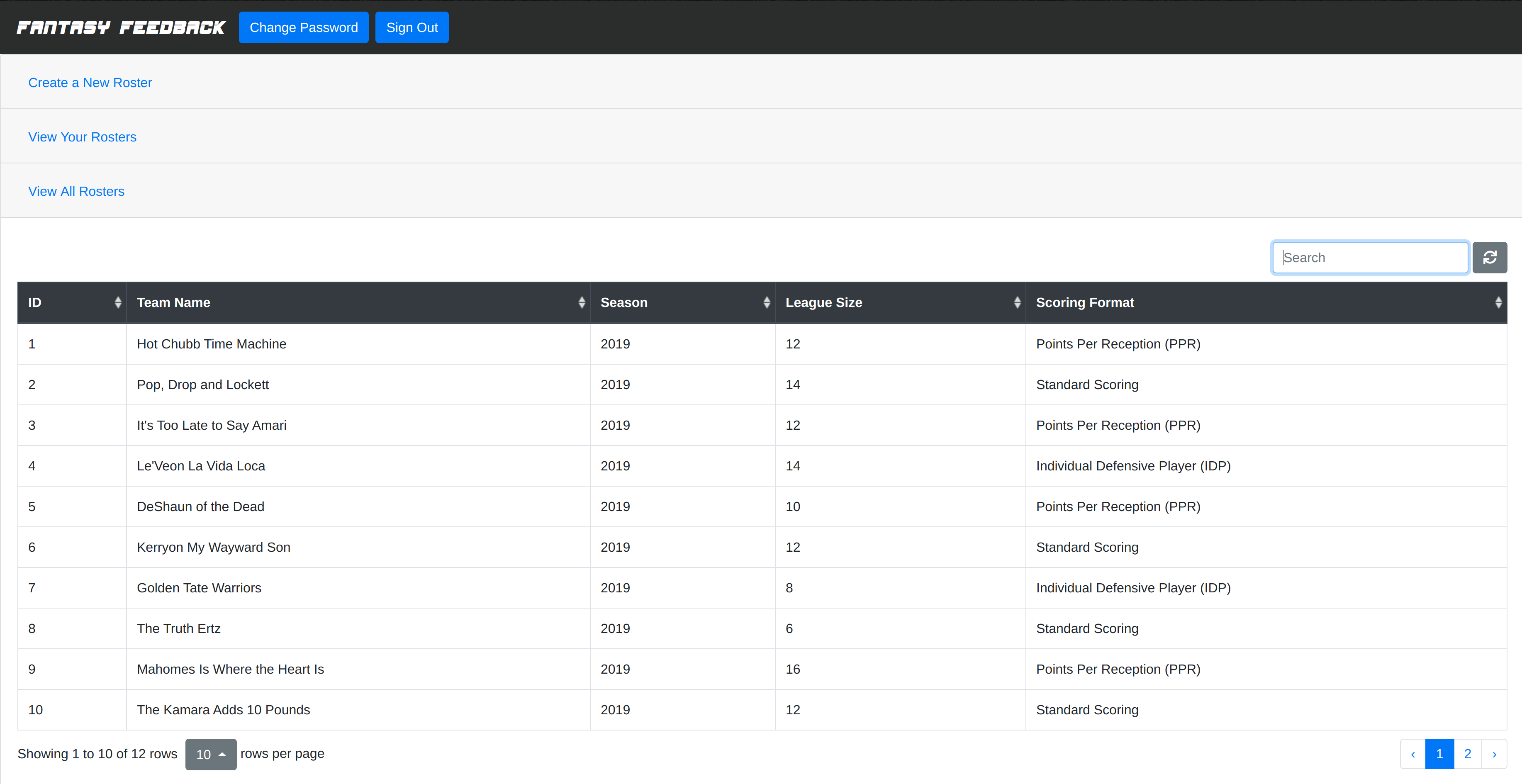Click Individual Defensive Player (IDP) for Le'Veon row
1522x784 pixels.
point(1133,466)
